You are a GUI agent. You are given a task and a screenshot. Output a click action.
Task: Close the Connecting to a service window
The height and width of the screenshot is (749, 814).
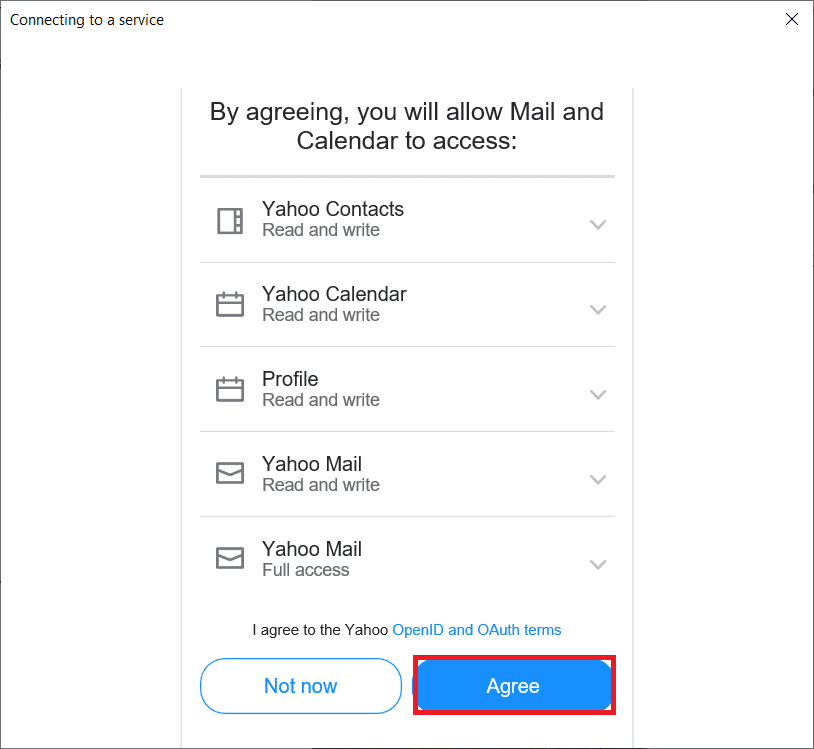tap(792, 19)
